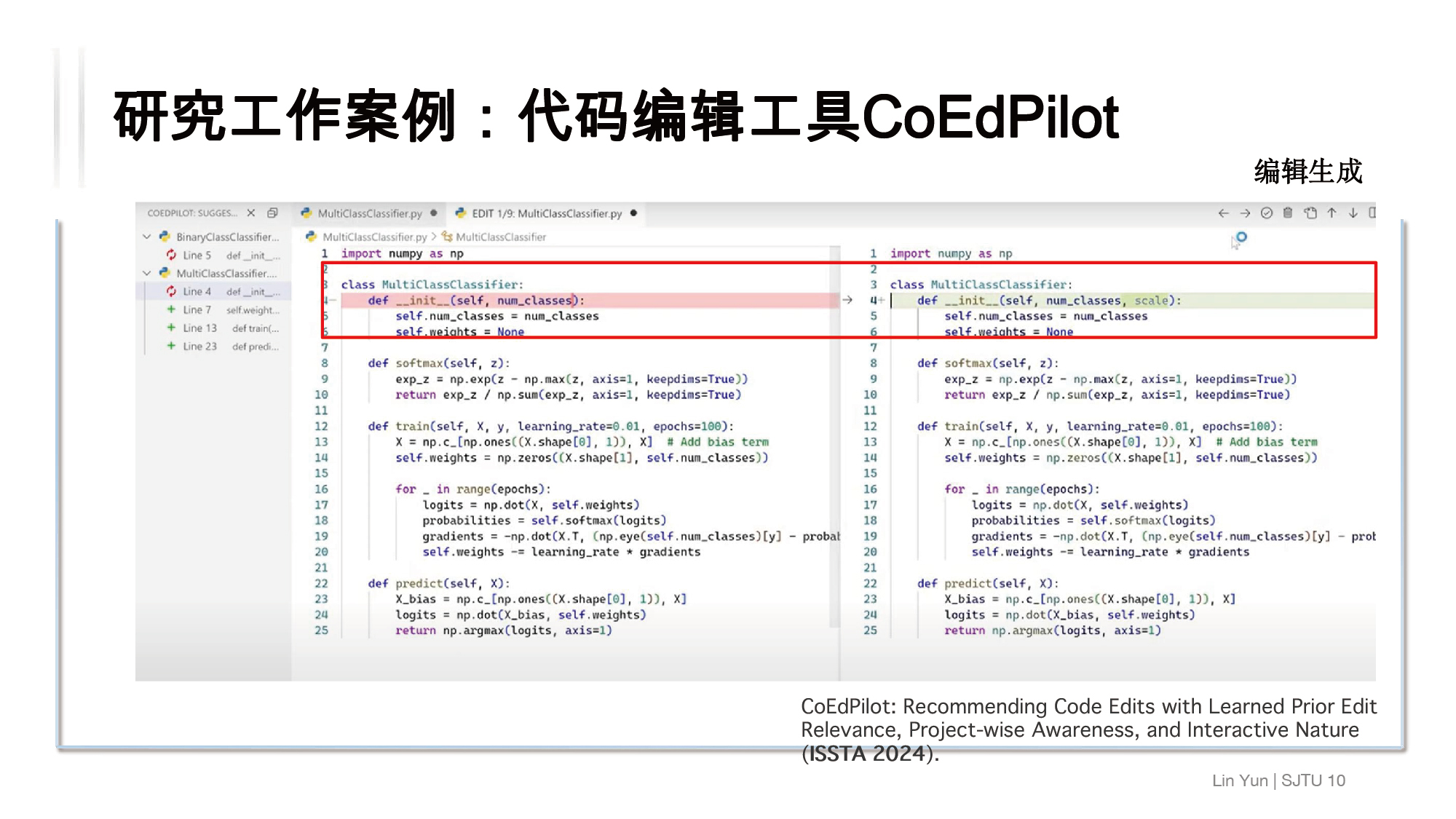Click the split editor icon at toolbar end

pos(1372,213)
